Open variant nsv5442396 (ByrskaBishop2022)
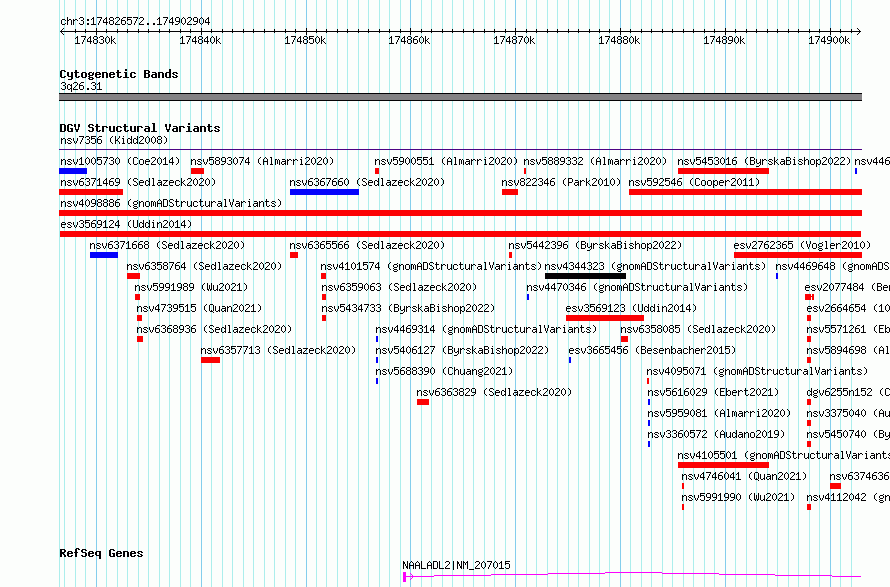This screenshot has width=890, height=587. click(595, 245)
